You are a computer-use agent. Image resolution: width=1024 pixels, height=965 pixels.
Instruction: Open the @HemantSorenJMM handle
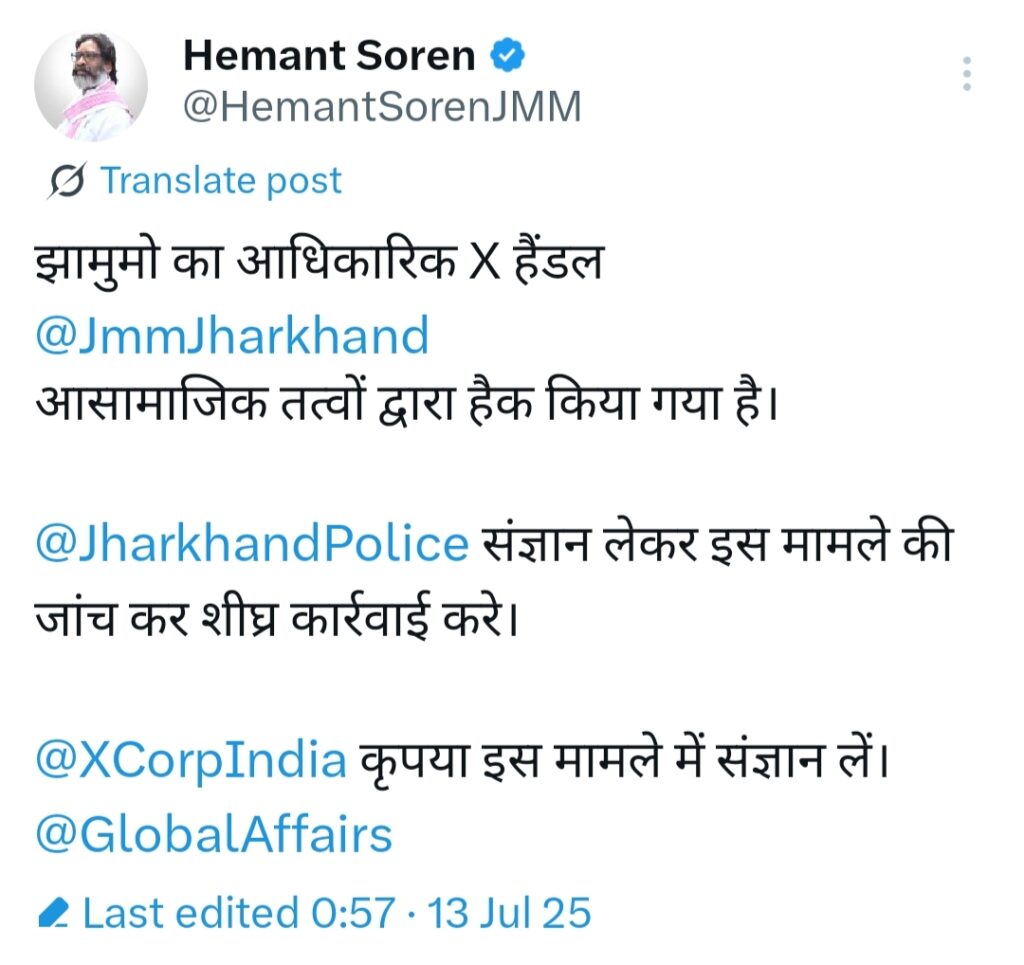click(382, 106)
